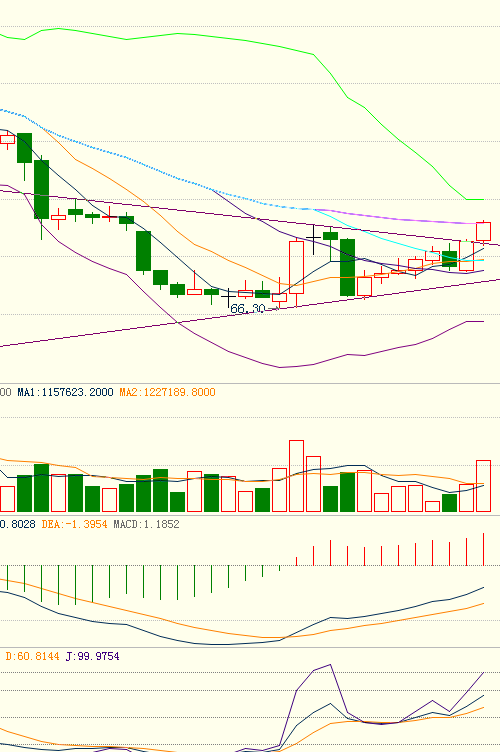Click the MACD:1.1852 value label

pyautogui.click(x=146, y=524)
